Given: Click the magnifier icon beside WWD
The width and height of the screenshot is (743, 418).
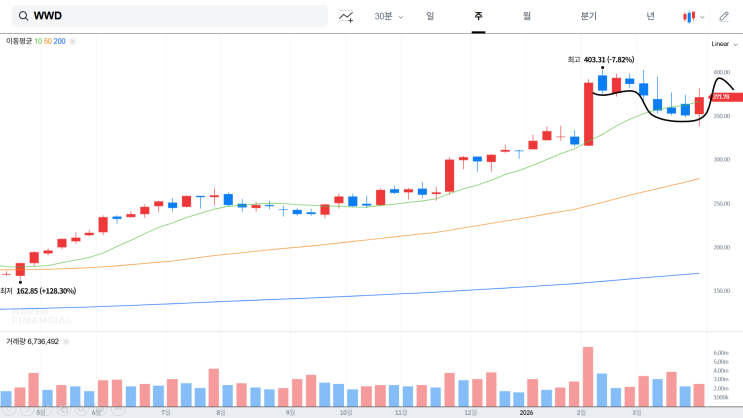Looking at the screenshot, I should [23, 16].
